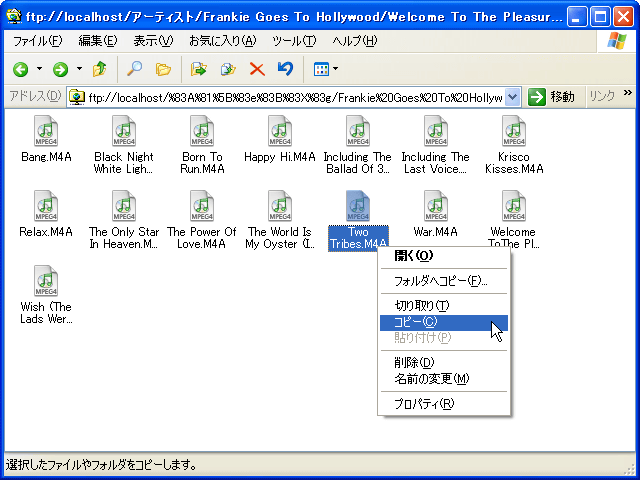
Task: Click the Forward navigation arrow
Action: (60, 69)
